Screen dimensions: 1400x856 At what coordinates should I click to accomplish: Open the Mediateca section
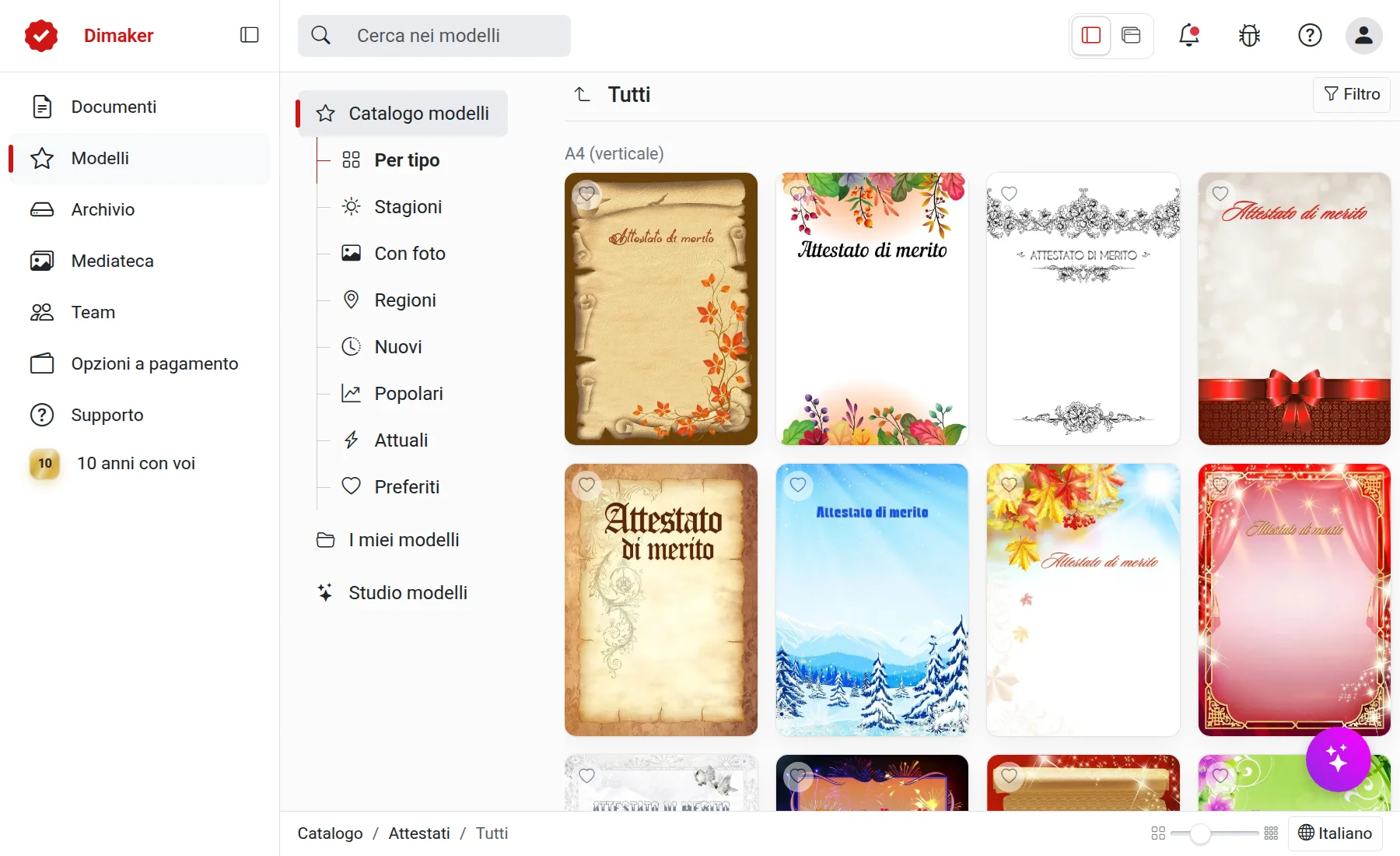pos(140,261)
